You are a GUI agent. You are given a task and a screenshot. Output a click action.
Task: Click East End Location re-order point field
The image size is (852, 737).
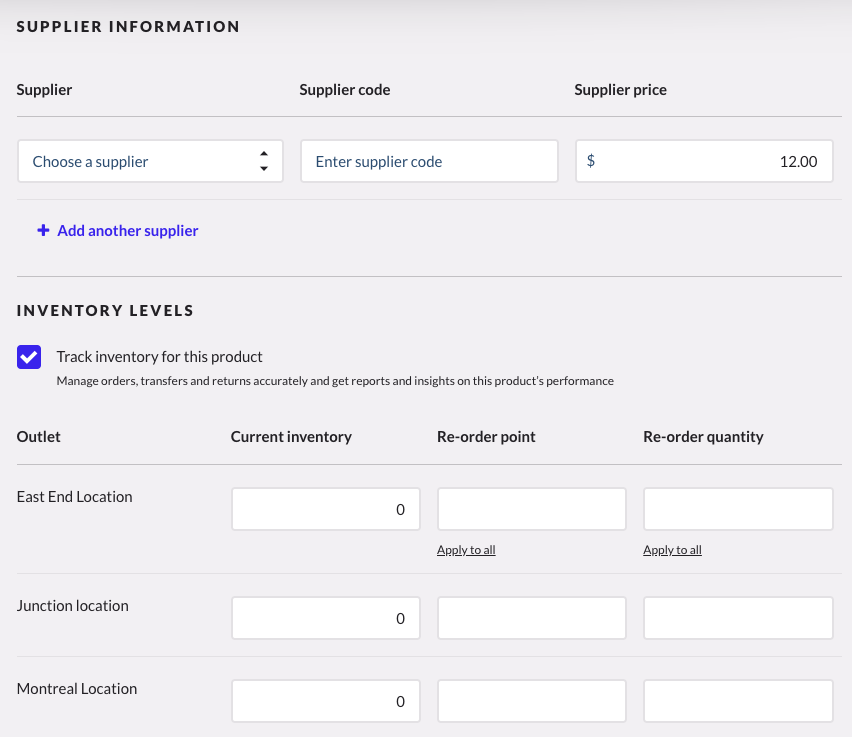(x=532, y=509)
